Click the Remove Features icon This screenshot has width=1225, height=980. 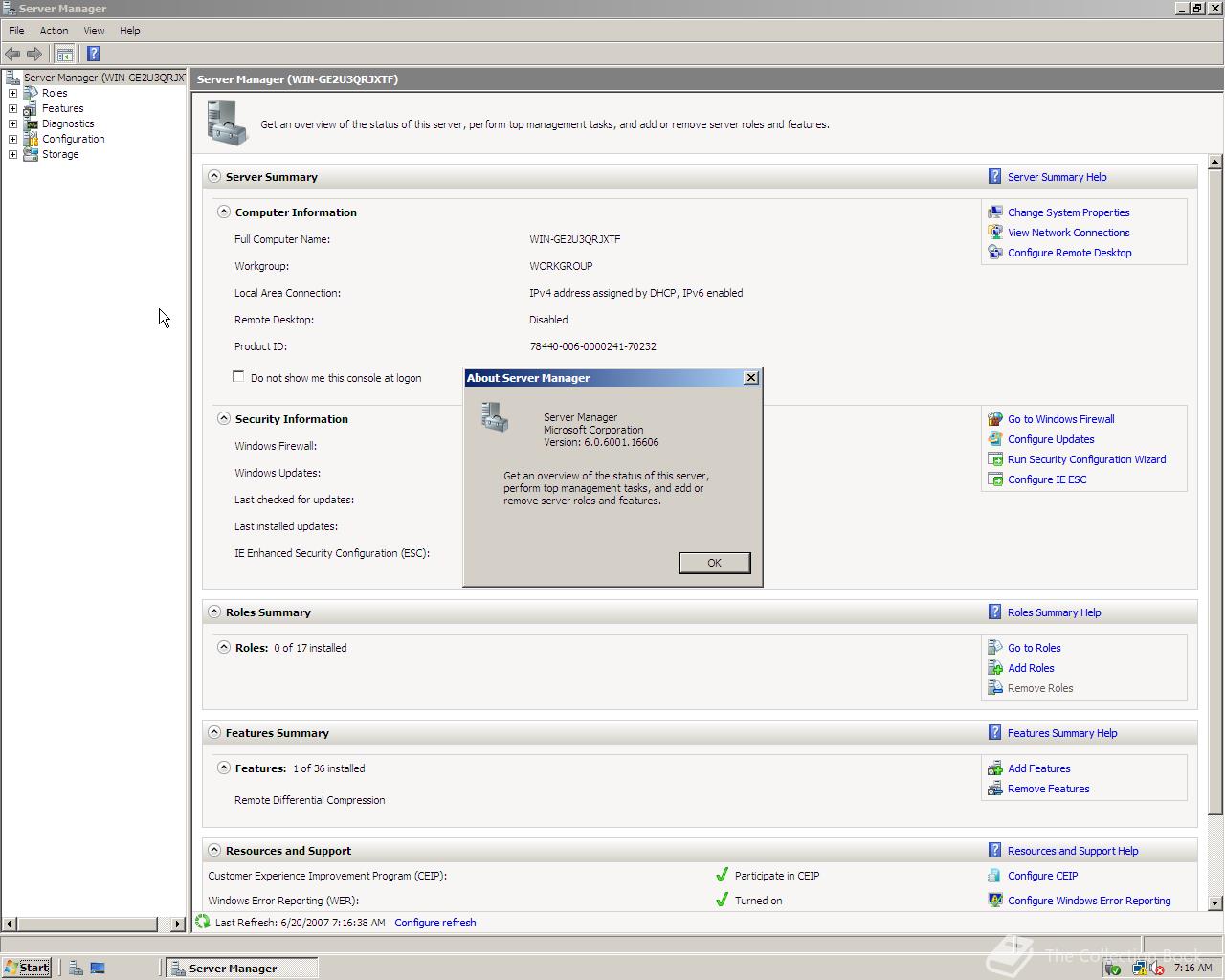point(995,789)
